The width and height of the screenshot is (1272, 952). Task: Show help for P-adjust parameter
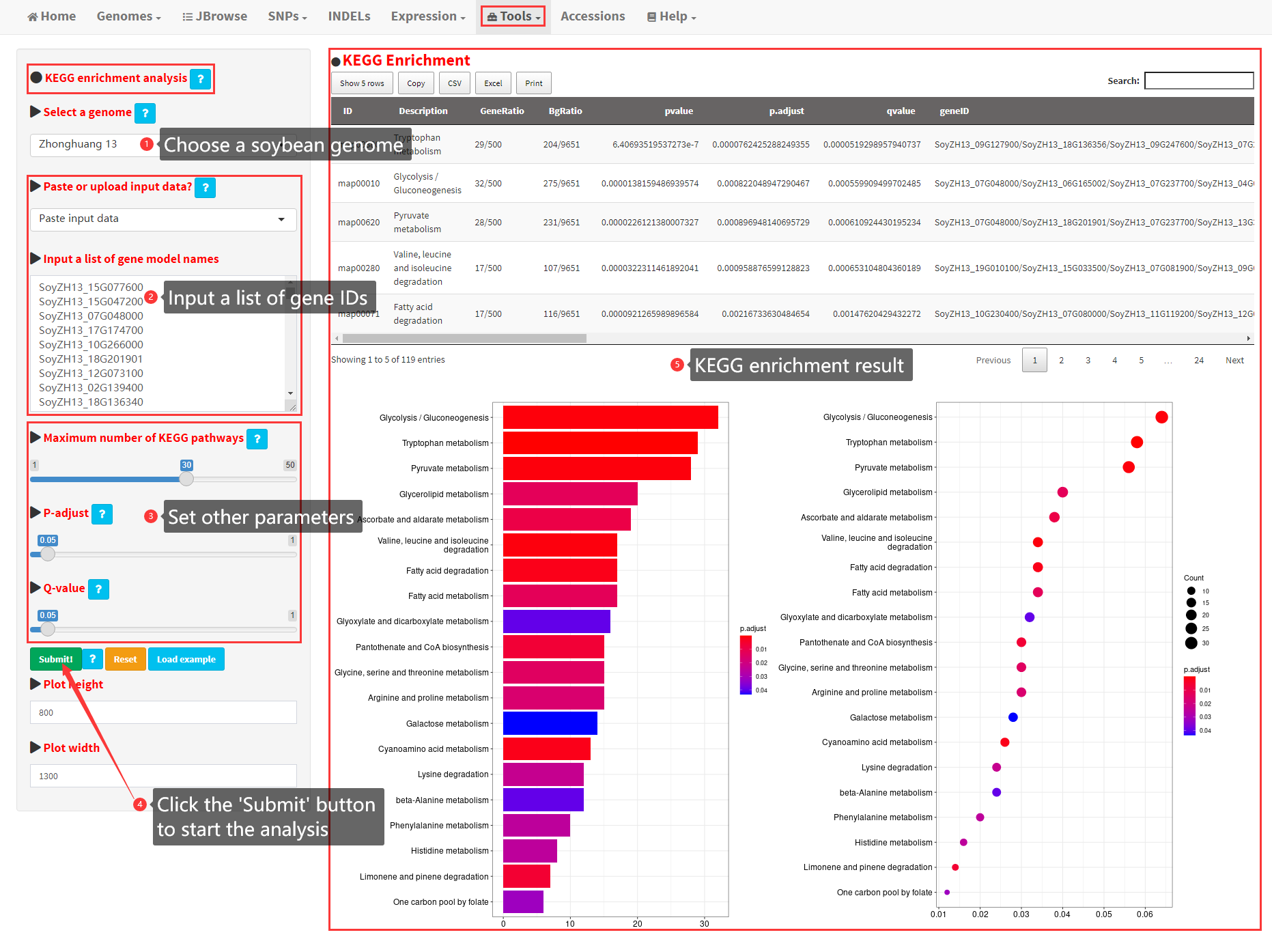[102, 514]
